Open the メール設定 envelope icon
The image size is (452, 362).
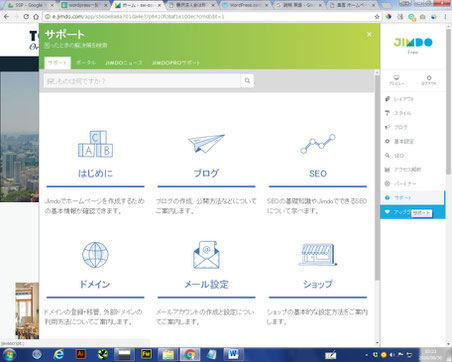click(206, 255)
